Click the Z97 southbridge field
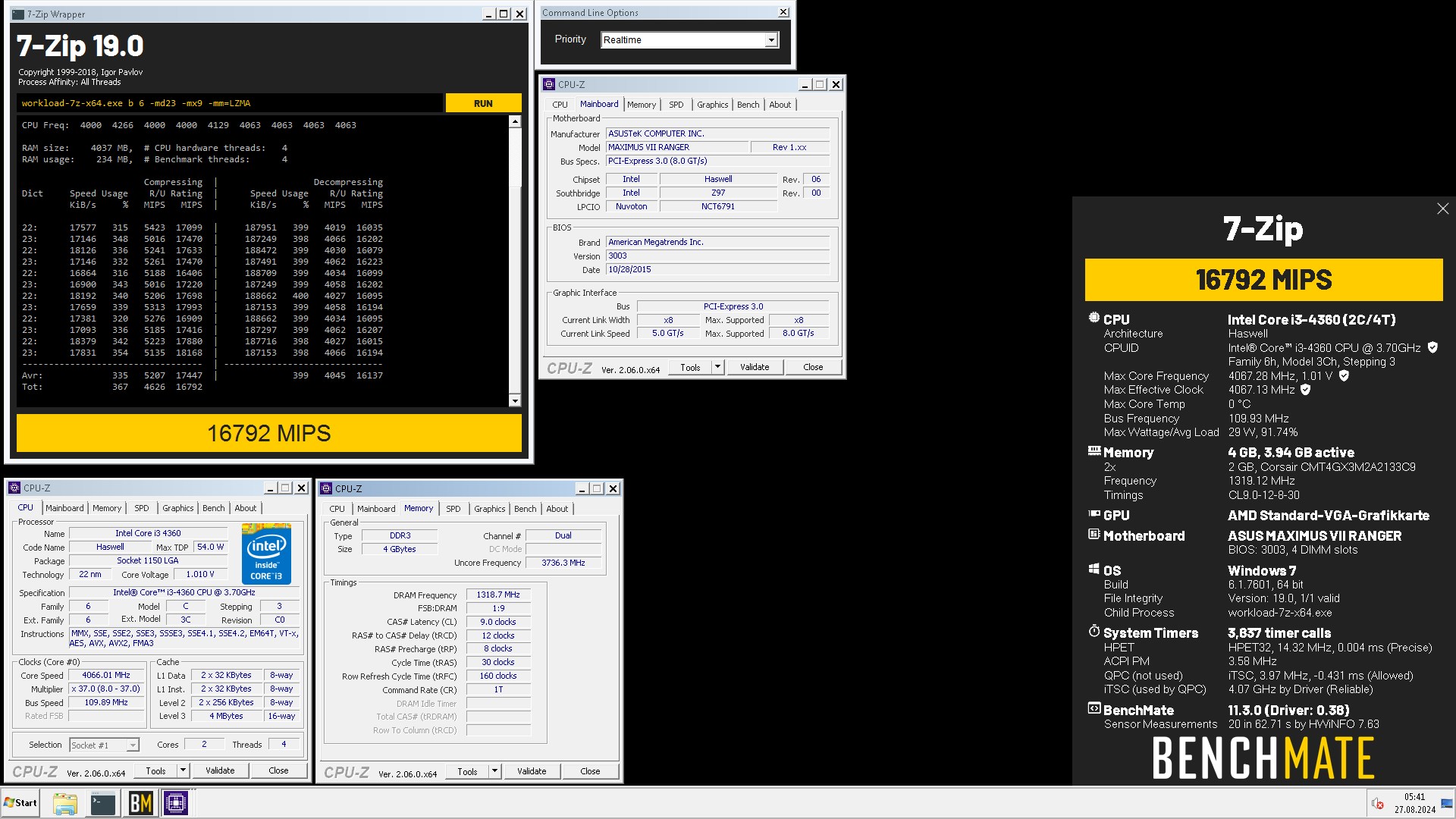 point(718,193)
